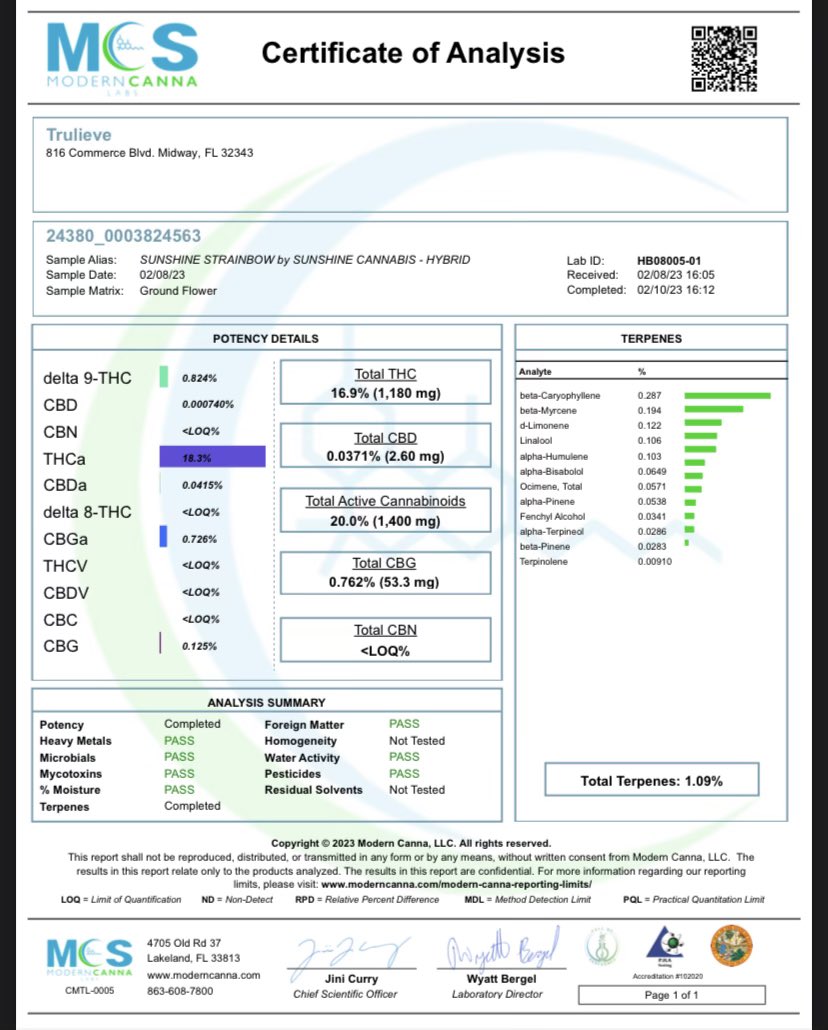Image resolution: width=828 pixels, height=1030 pixels.
Task: Click the CBDa value 0.0415%
Action: [x=202, y=485]
